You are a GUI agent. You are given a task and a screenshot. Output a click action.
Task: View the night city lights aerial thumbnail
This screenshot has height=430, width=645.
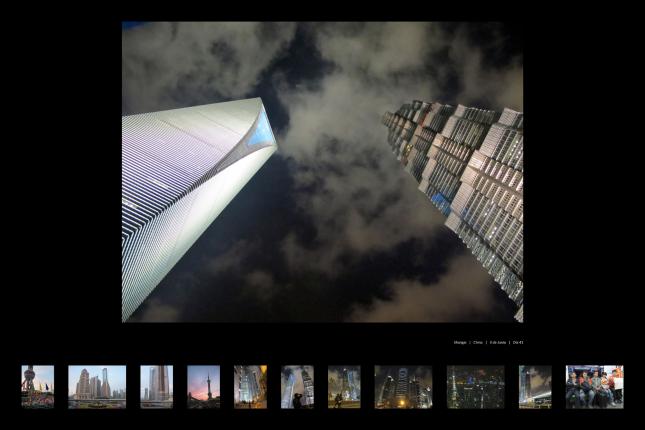(x=475, y=386)
